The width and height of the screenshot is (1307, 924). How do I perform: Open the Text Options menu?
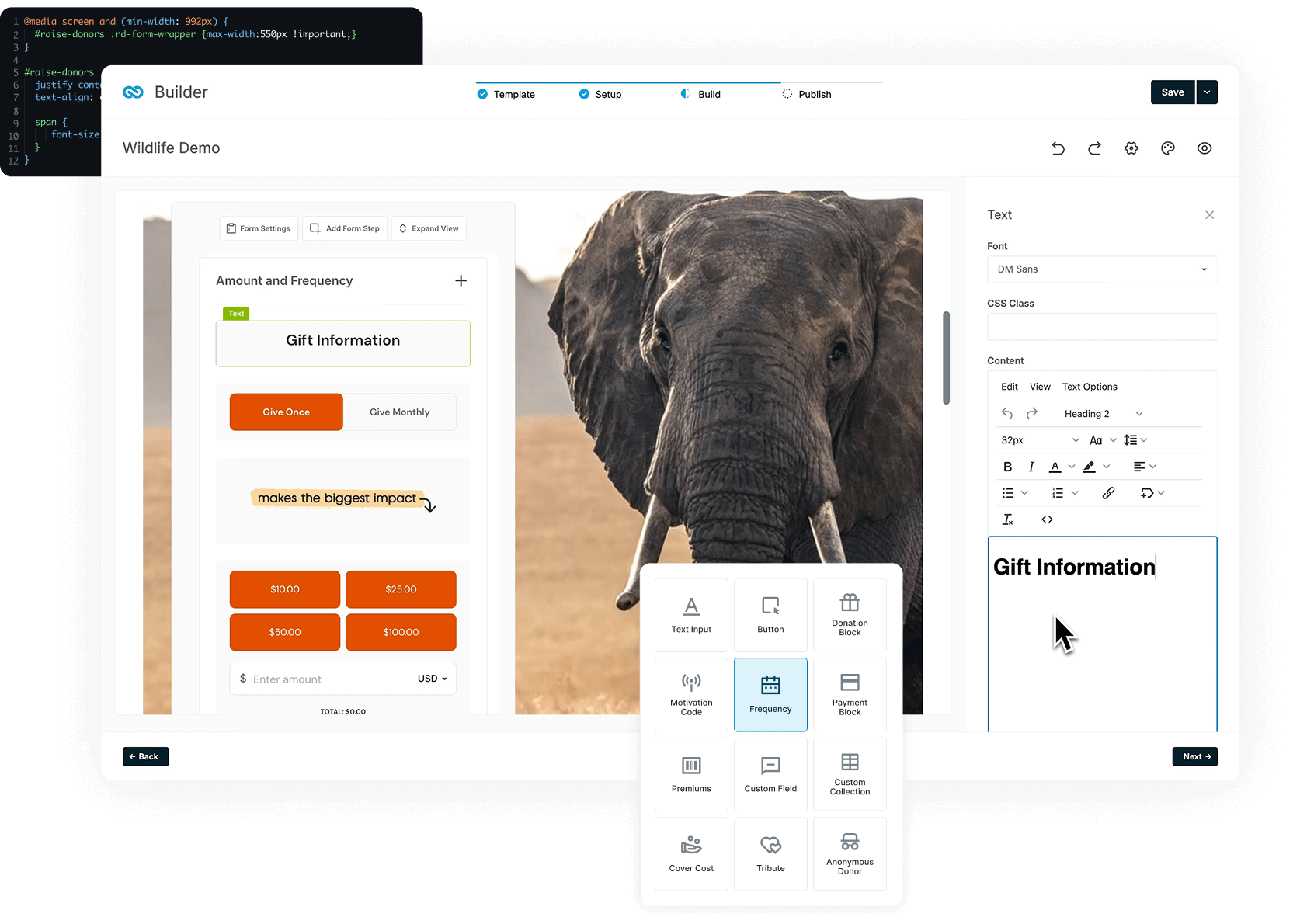(x=1089, y=387)
